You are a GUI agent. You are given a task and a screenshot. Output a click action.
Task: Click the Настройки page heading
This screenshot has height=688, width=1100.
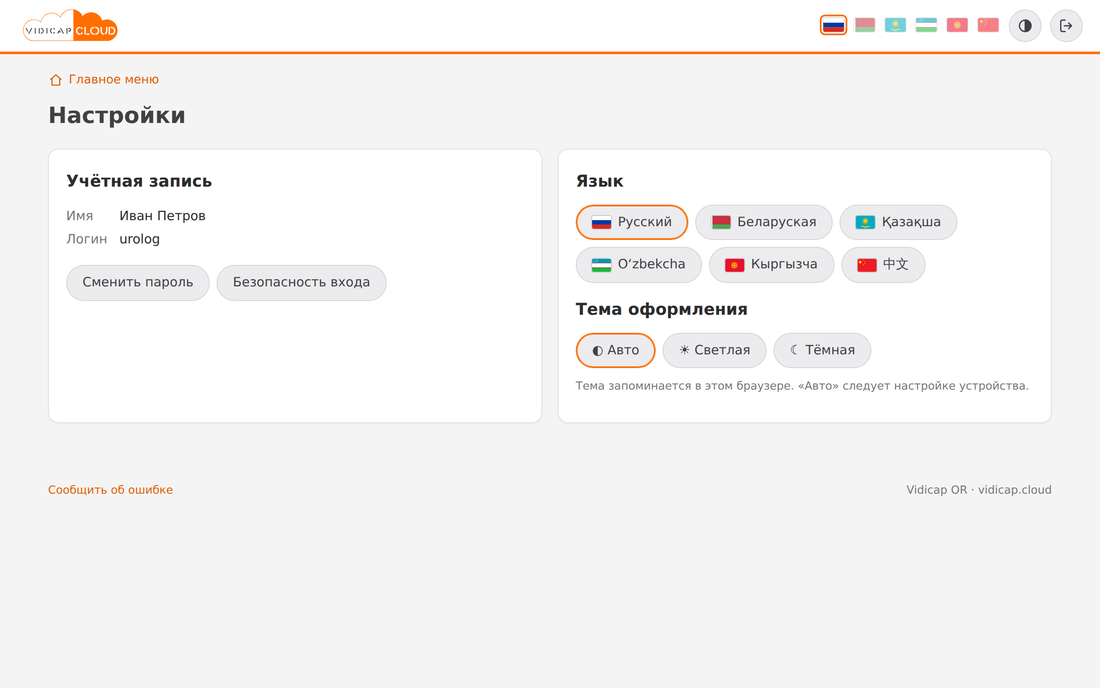click(x=116, y=115)
